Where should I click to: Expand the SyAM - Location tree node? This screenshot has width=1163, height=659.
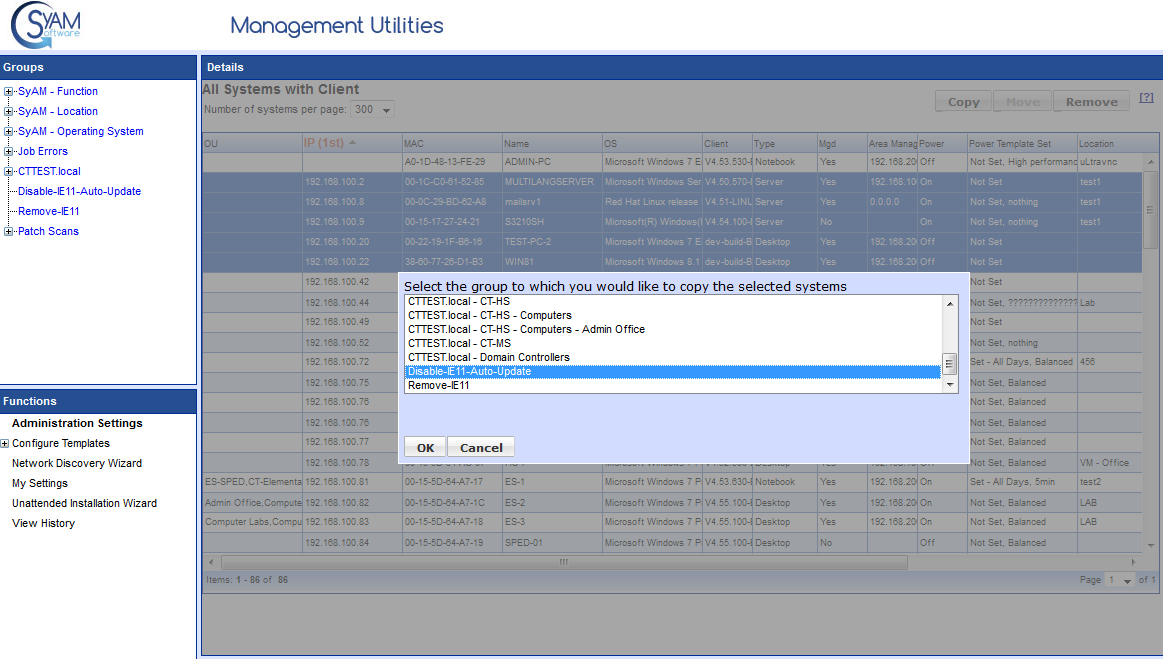click(x=9, y=111)
